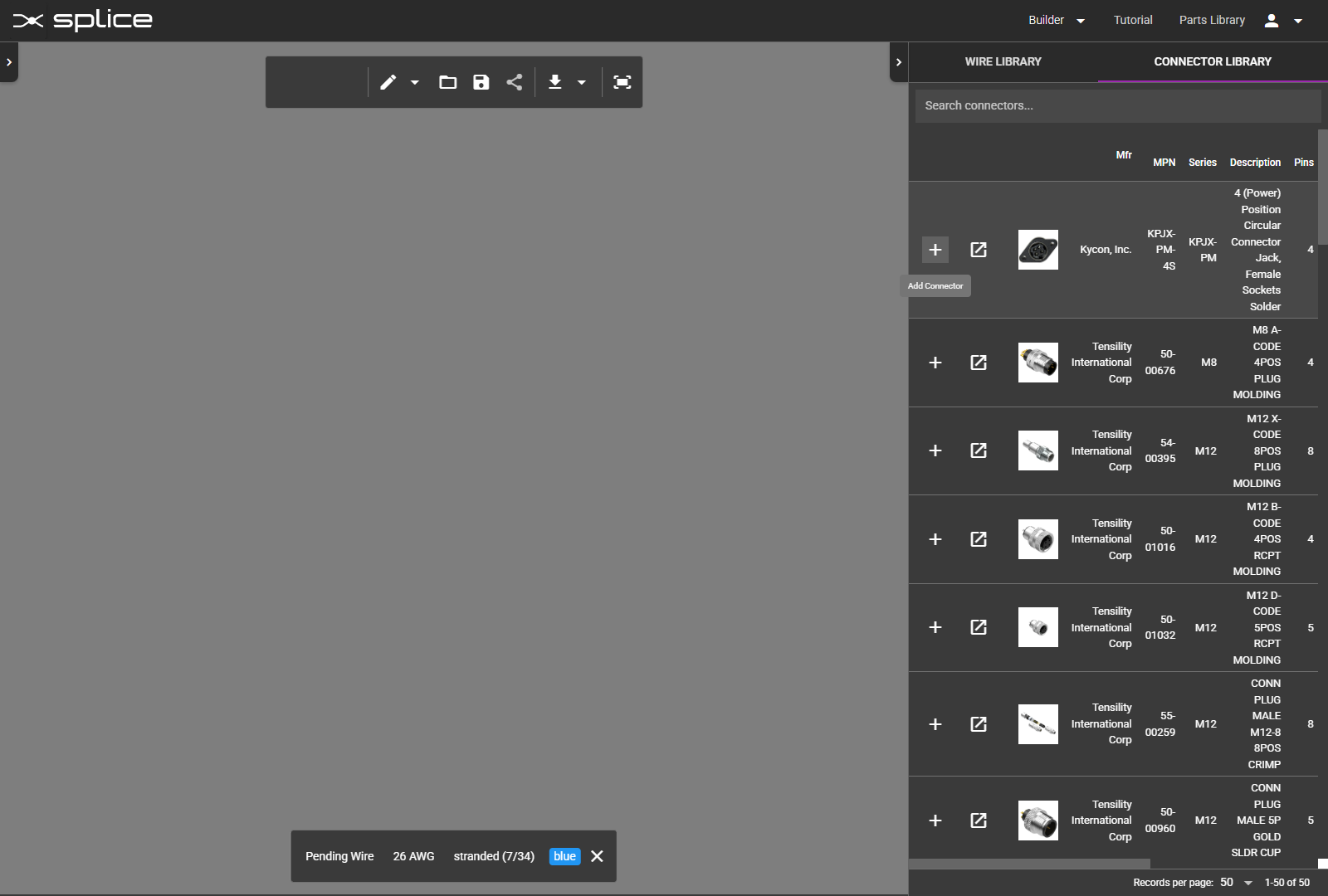Click the fit-to-screen icon
This screenshot has width=1328, height=896.
(x=622, y=82)
